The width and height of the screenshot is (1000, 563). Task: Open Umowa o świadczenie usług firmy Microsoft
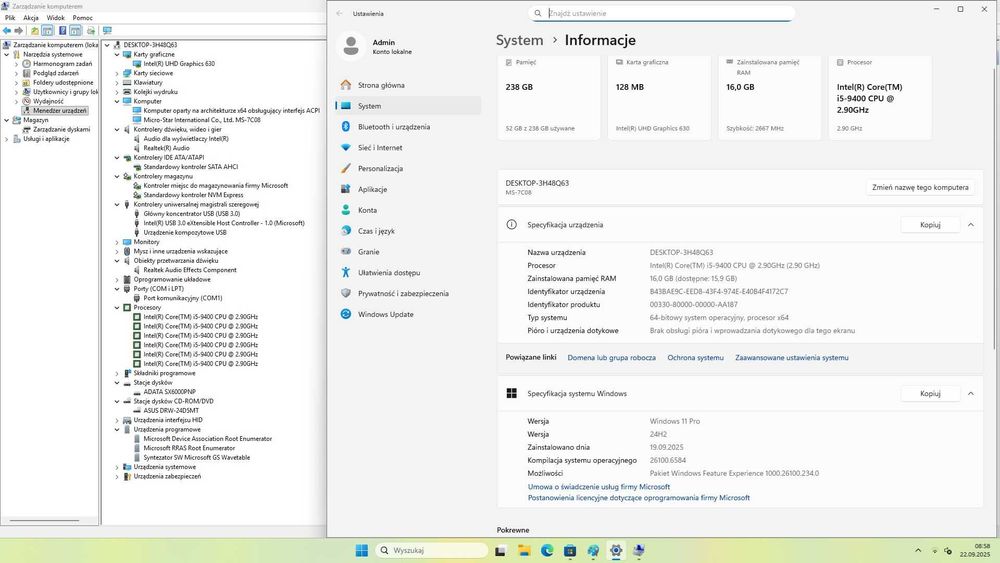pyautogui.click(x=599, y=487)
